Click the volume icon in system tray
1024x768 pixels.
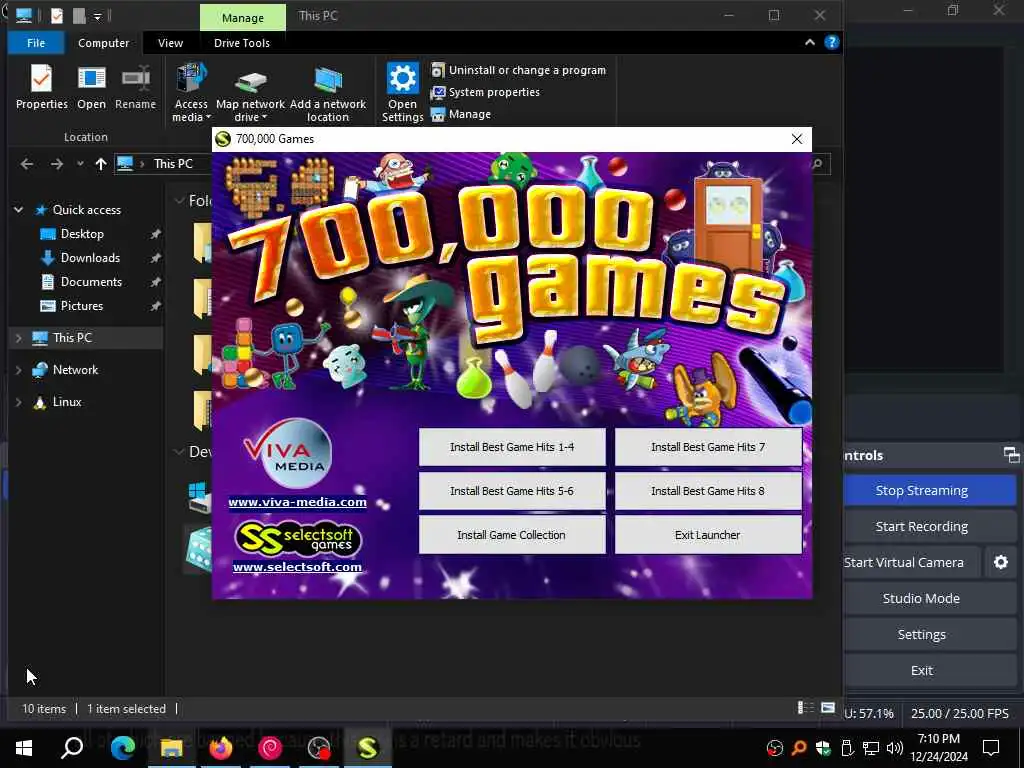(895, 748)
